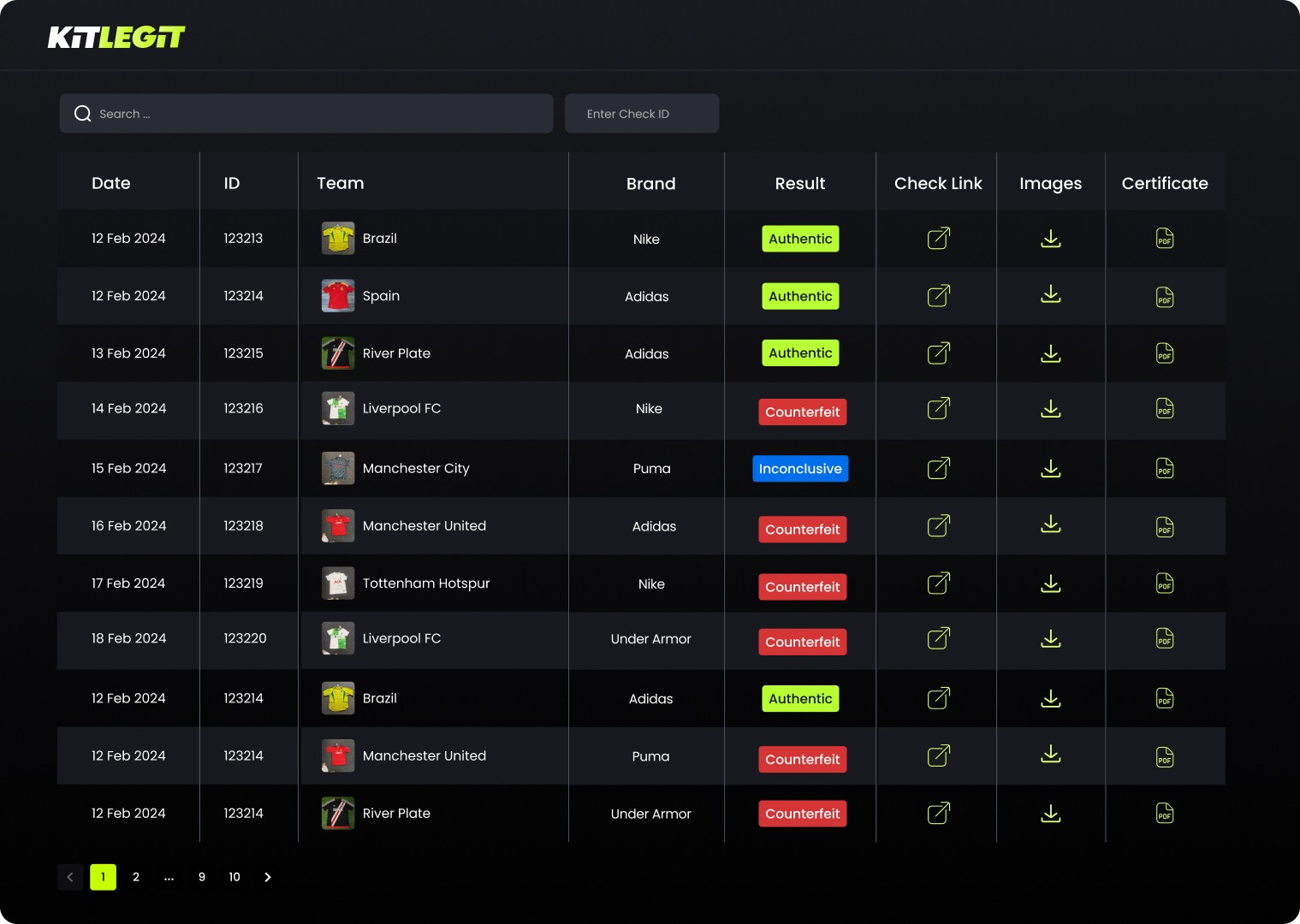1300x924 pixels.
Task: Download images for ID 123216
Action: 1051,409
